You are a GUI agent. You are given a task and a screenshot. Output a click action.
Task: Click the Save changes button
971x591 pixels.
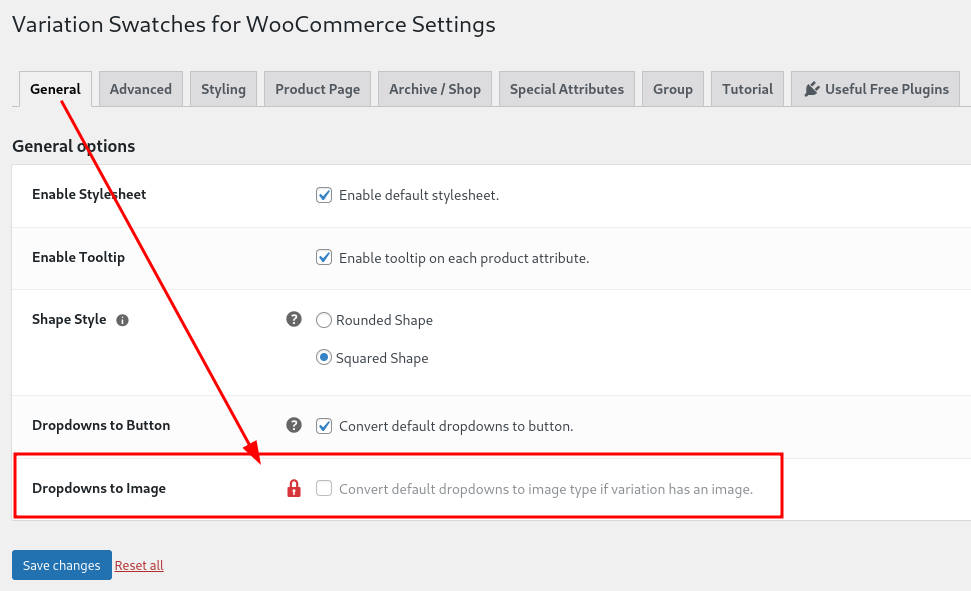(x=62, y=565)
